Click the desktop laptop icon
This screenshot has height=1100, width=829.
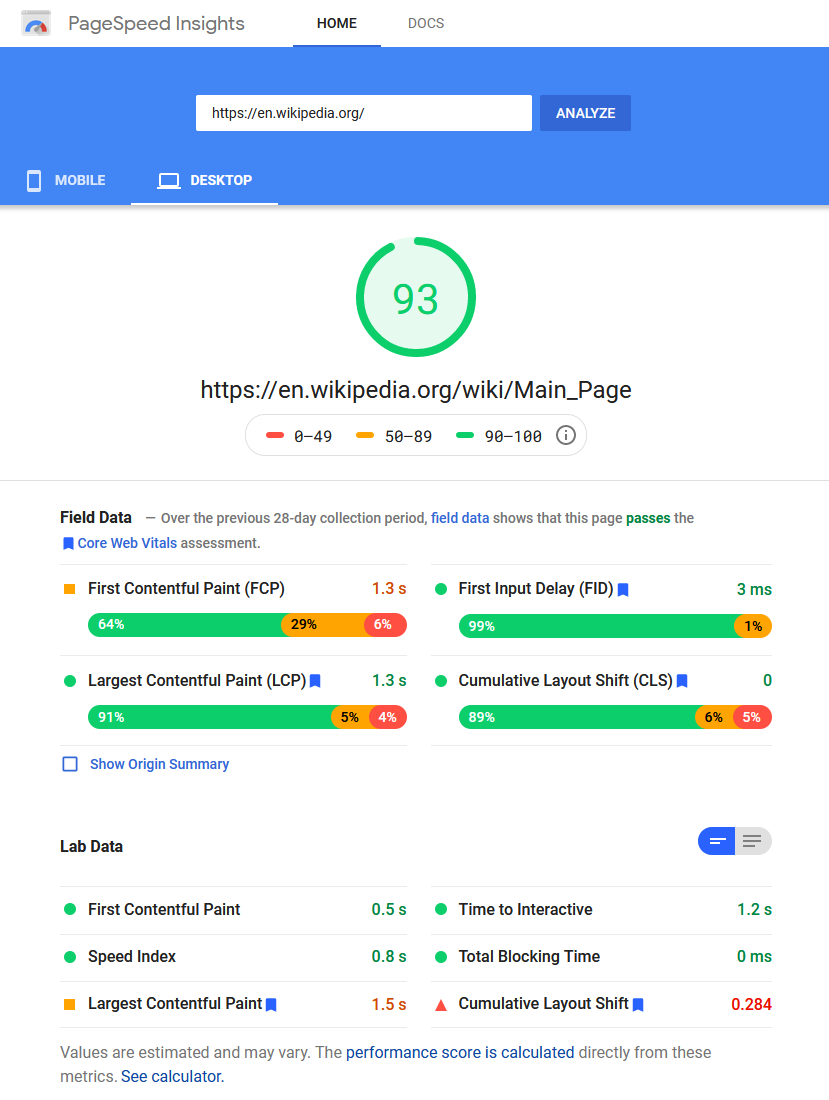[168, 181]
